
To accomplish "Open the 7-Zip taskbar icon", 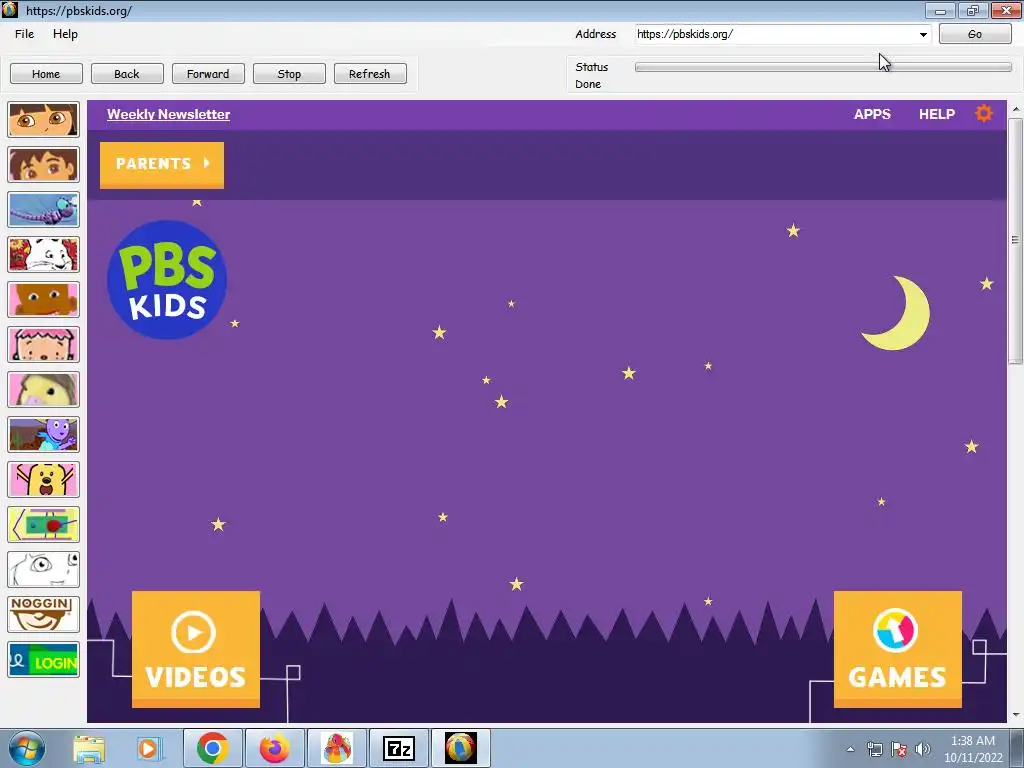I will click(x=399, y=748).
